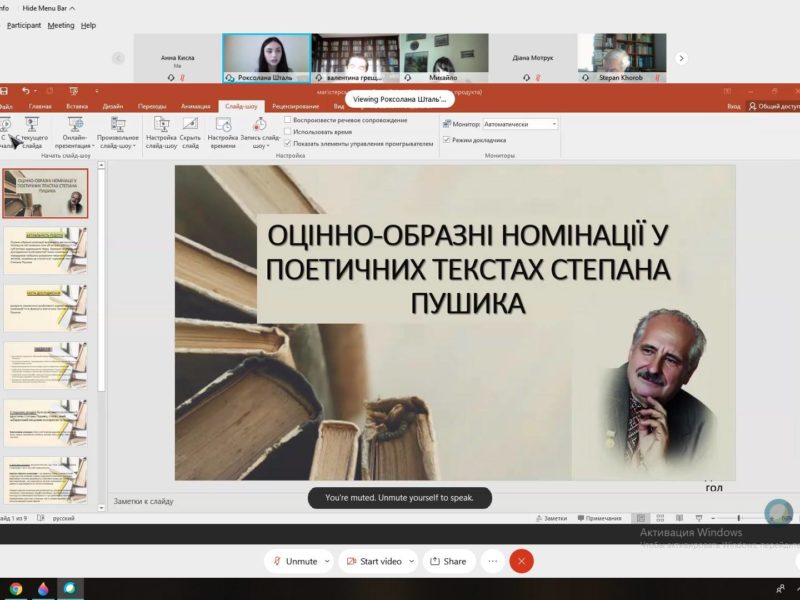800x600 pixels.
Task: Click the Share content button
Action: pos(448,561)
